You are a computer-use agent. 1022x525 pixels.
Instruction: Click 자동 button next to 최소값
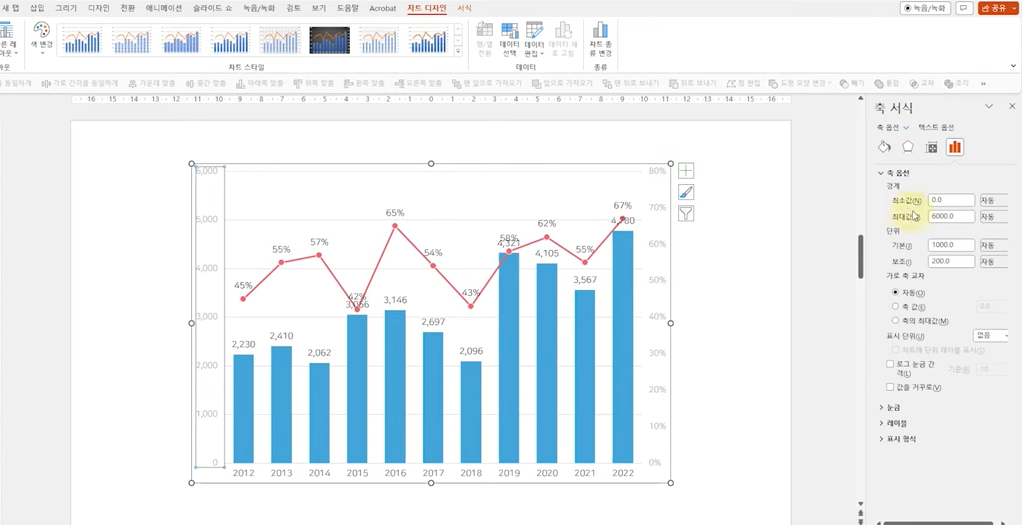point(994,200)
